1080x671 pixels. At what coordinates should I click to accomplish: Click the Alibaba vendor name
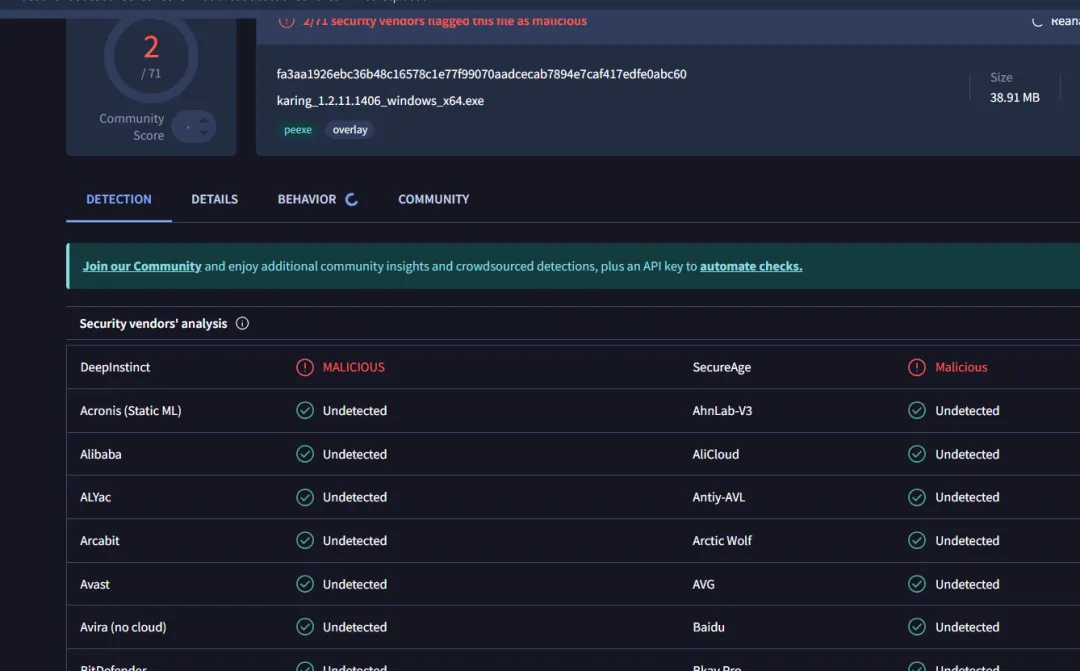pyautogui.click(x=101, y=454)
